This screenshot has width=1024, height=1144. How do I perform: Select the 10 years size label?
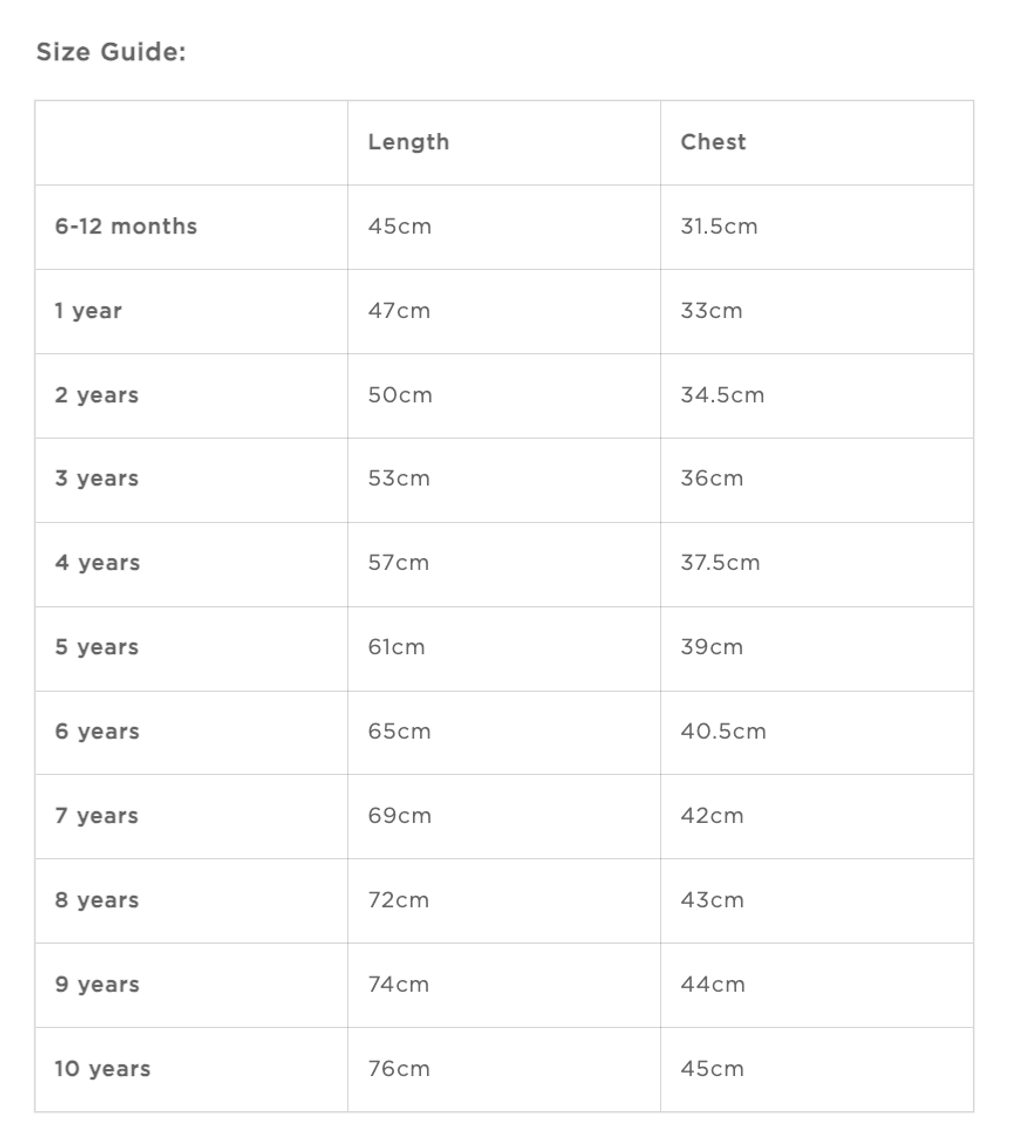pos(102,1069)
